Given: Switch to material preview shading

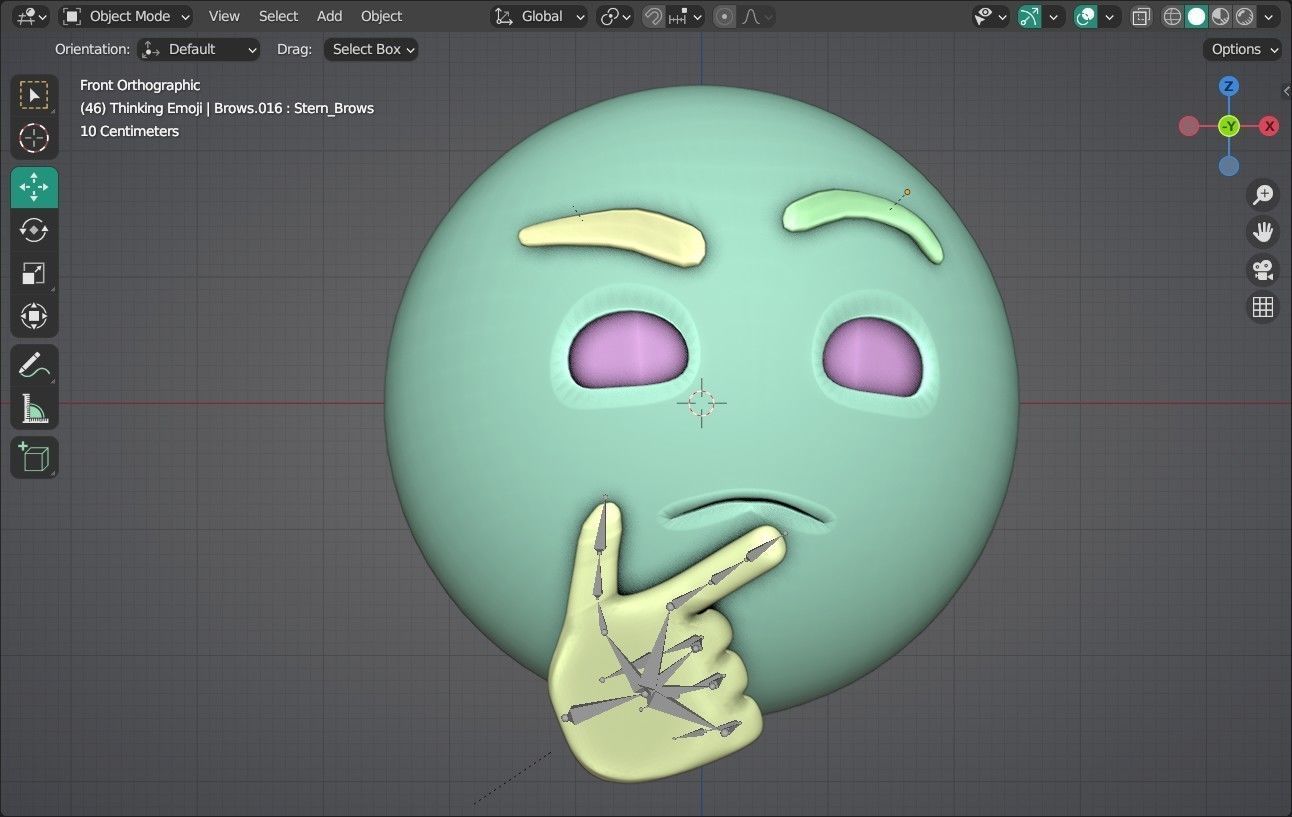Looking at the screenshot, I should point(1220,16).
